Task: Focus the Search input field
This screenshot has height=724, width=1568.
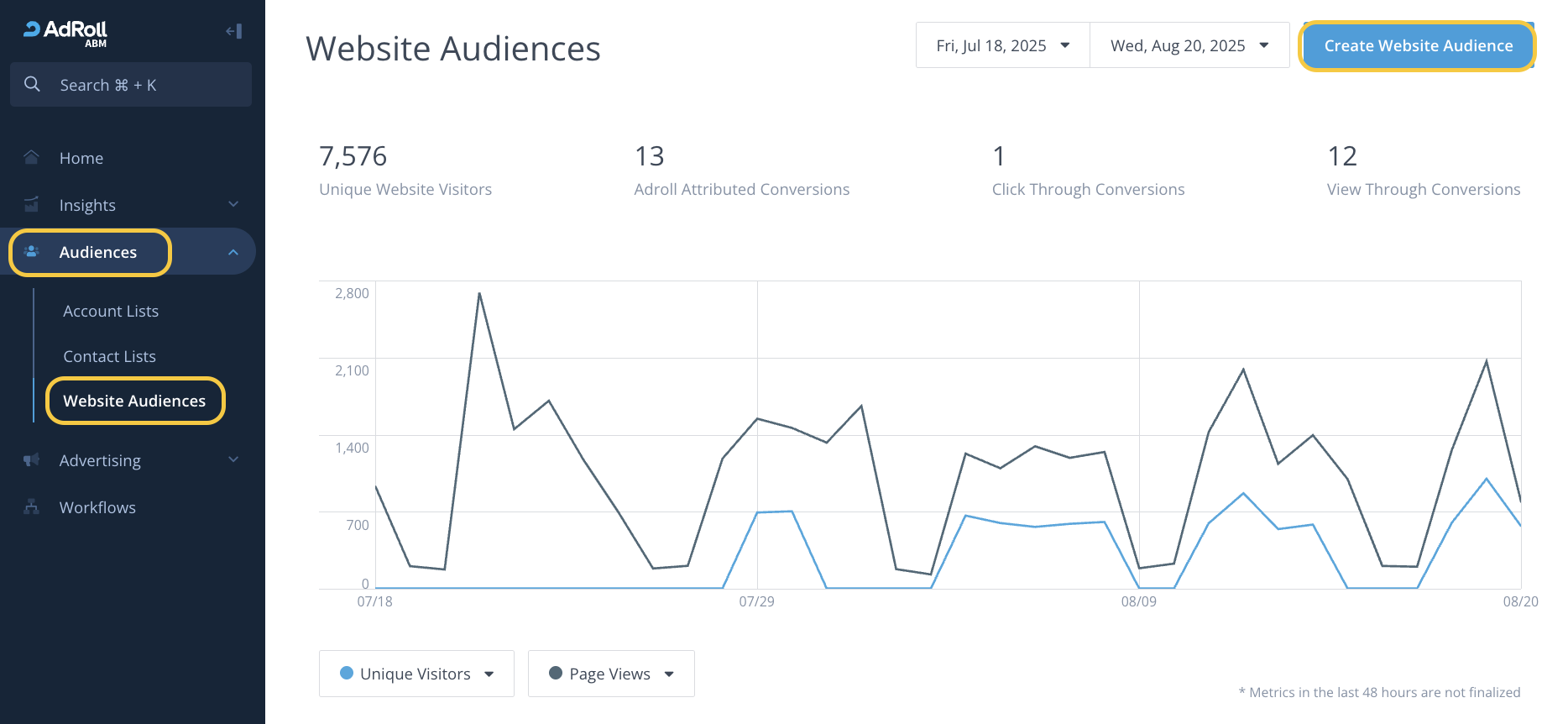Action: coord(143,85)
